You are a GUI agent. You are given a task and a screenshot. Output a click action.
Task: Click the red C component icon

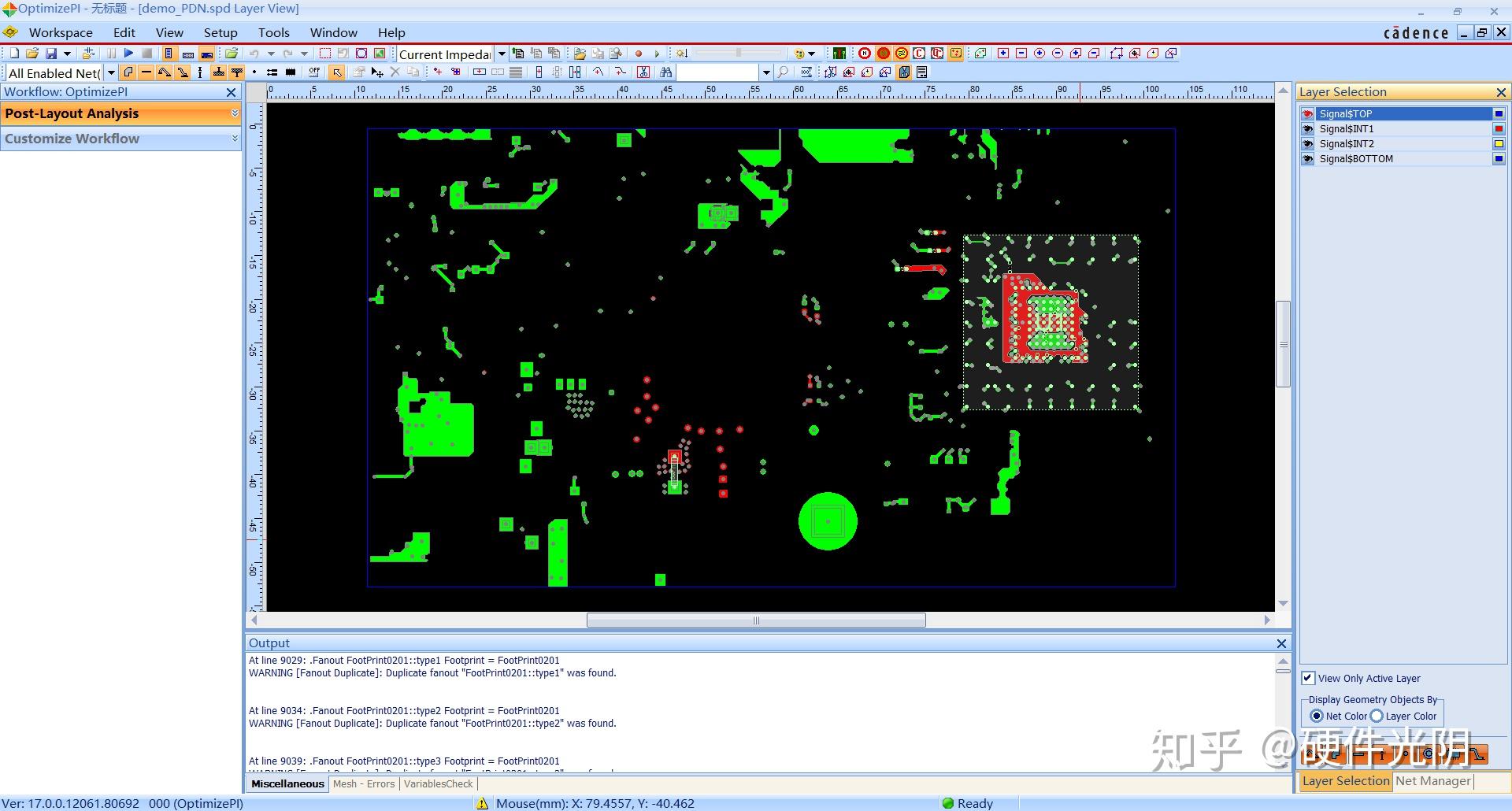919,54
